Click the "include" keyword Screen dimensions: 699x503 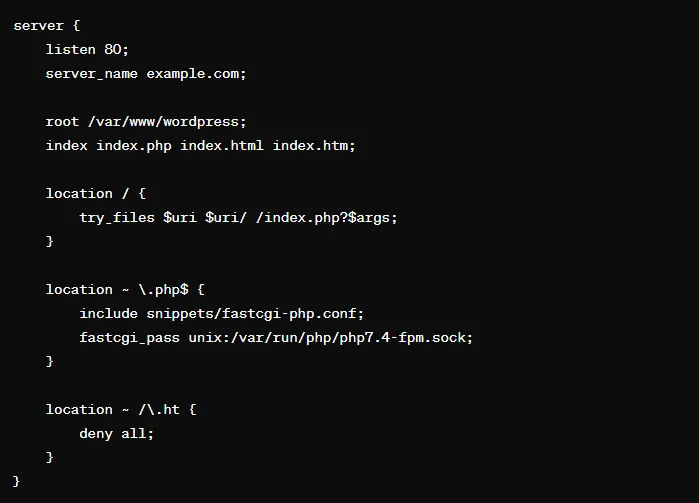click(108, 313)
